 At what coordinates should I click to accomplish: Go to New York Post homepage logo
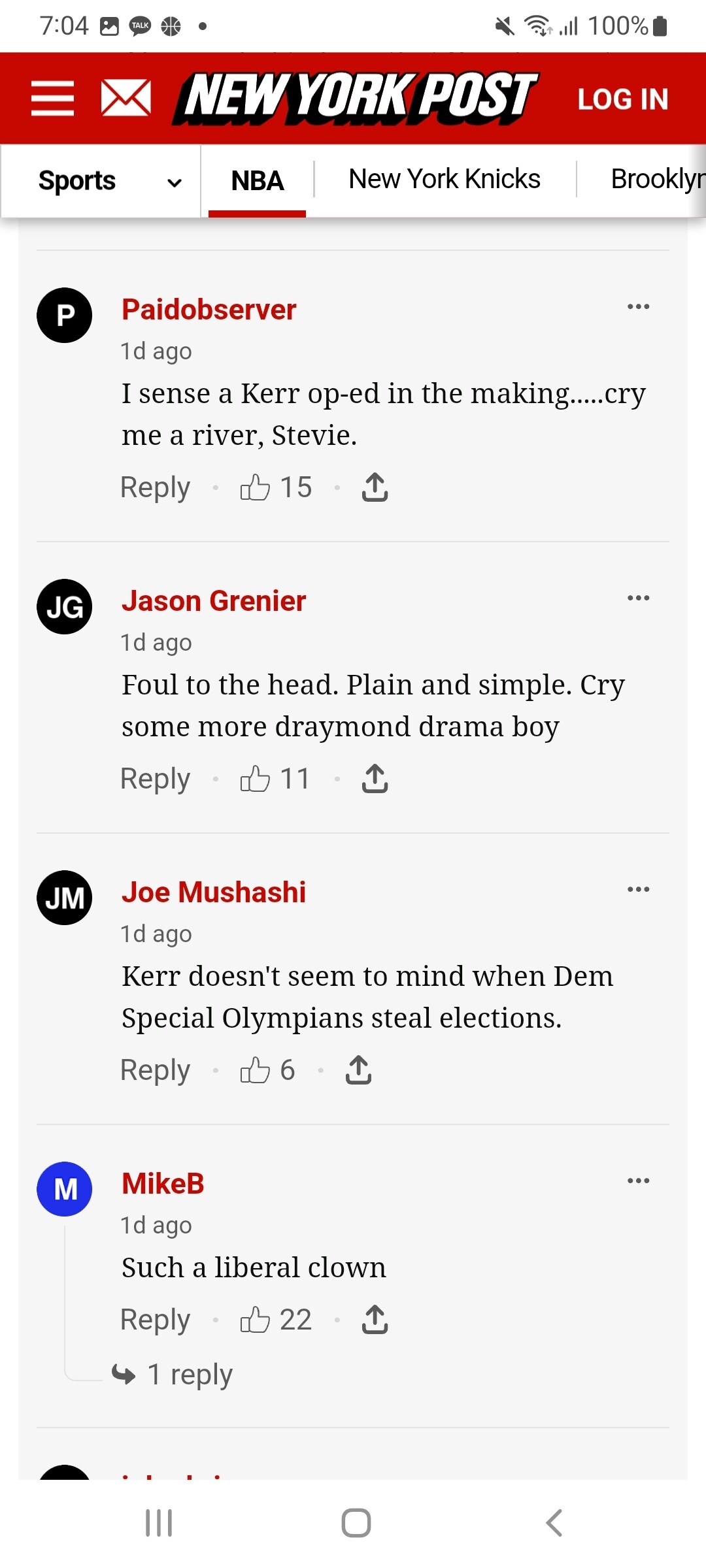coord(356,98)
